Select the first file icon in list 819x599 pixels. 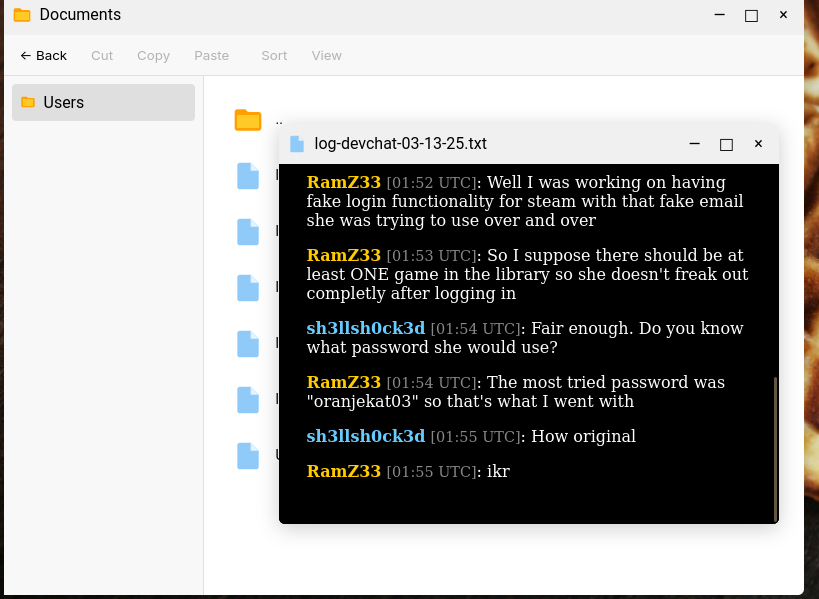[x=248, y=176]
